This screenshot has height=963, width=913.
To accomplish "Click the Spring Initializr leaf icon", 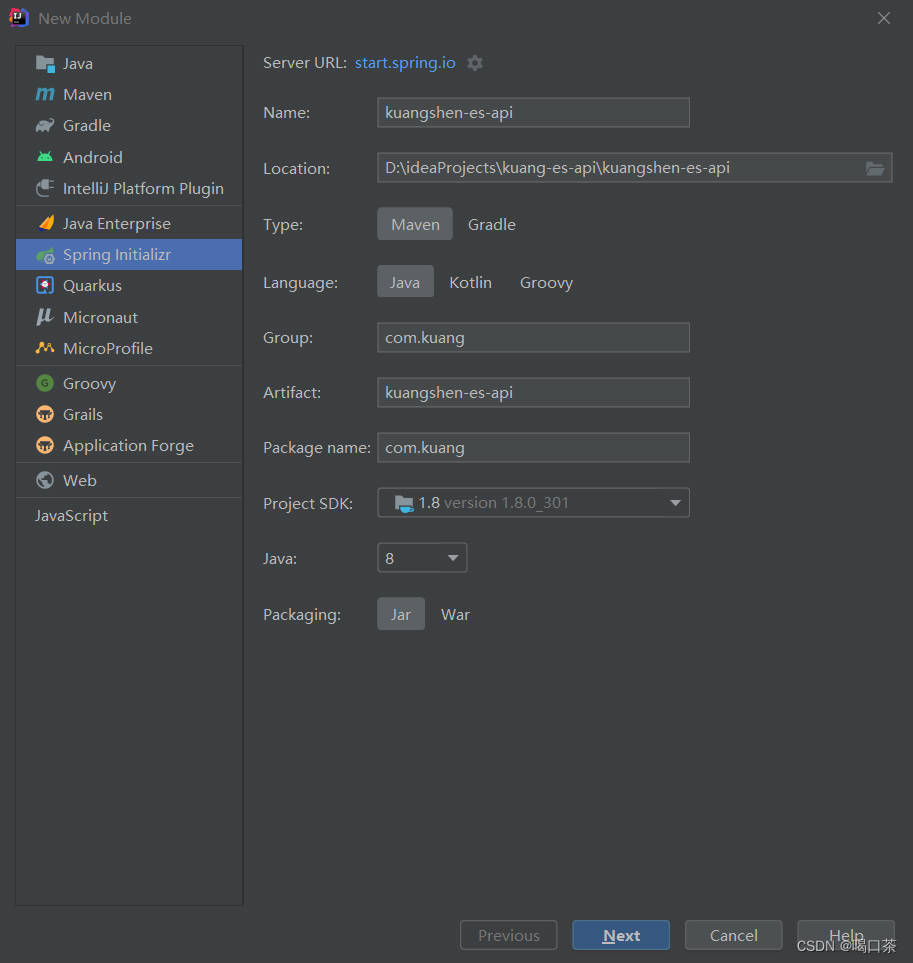I will 45,255.
